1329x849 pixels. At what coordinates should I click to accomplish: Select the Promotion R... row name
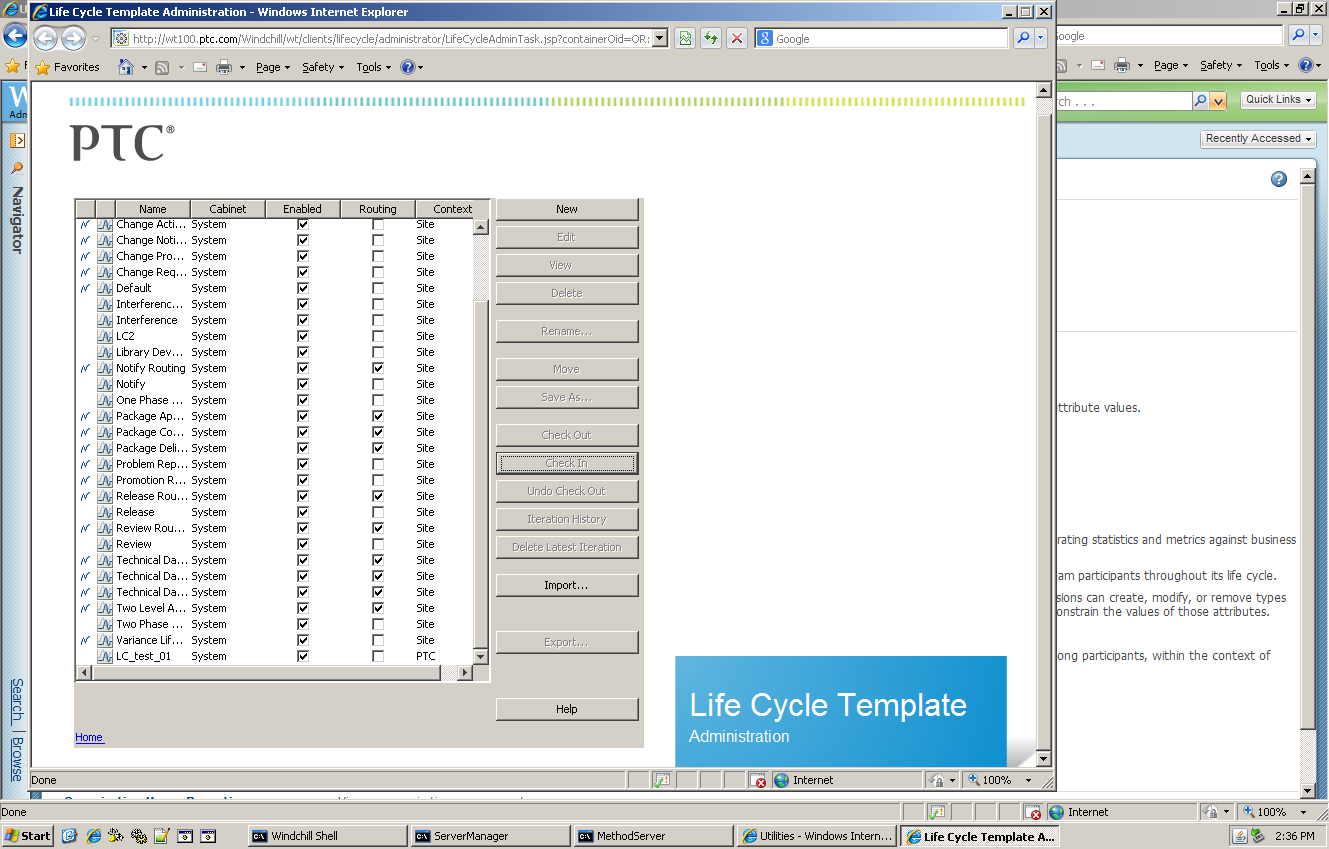(x=151, y=480)
